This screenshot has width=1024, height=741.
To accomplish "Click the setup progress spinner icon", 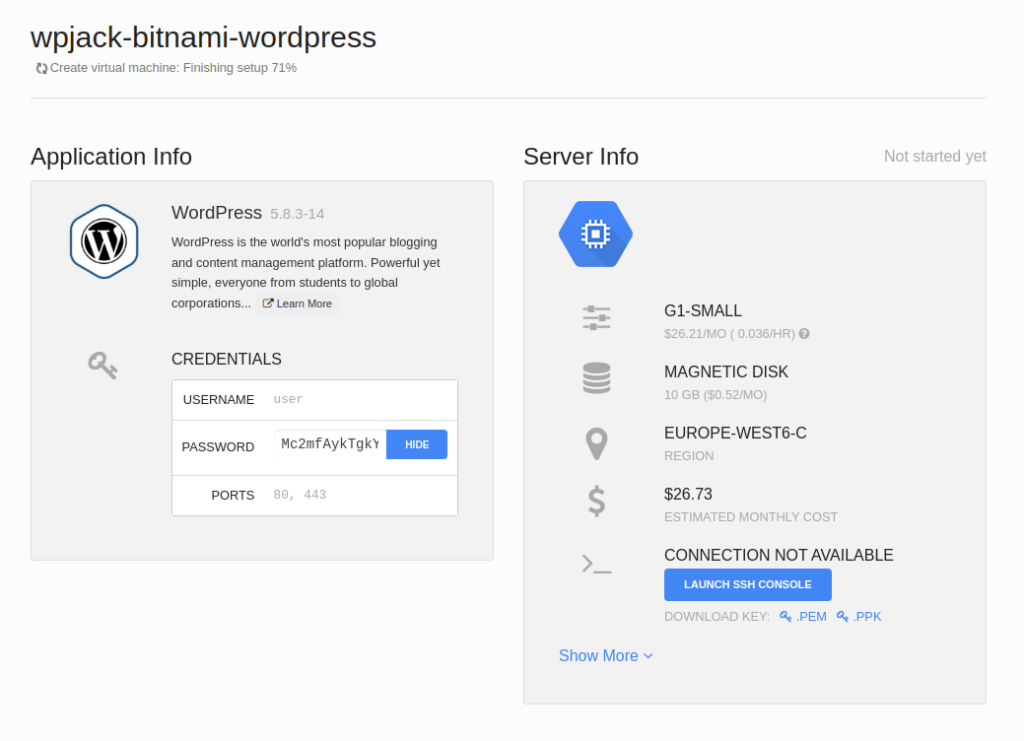I will click(41, 69).
